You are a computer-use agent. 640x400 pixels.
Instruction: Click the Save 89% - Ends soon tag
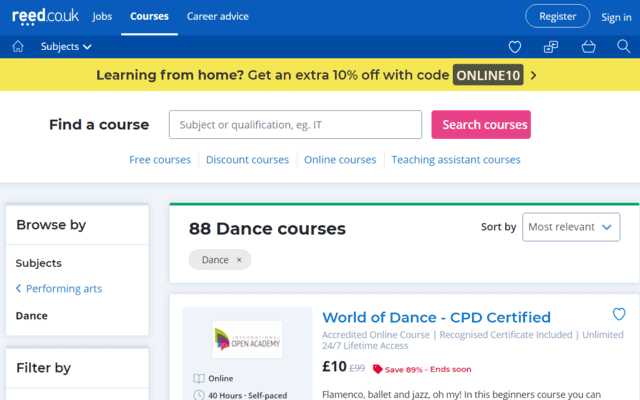(x=422, y=369)
